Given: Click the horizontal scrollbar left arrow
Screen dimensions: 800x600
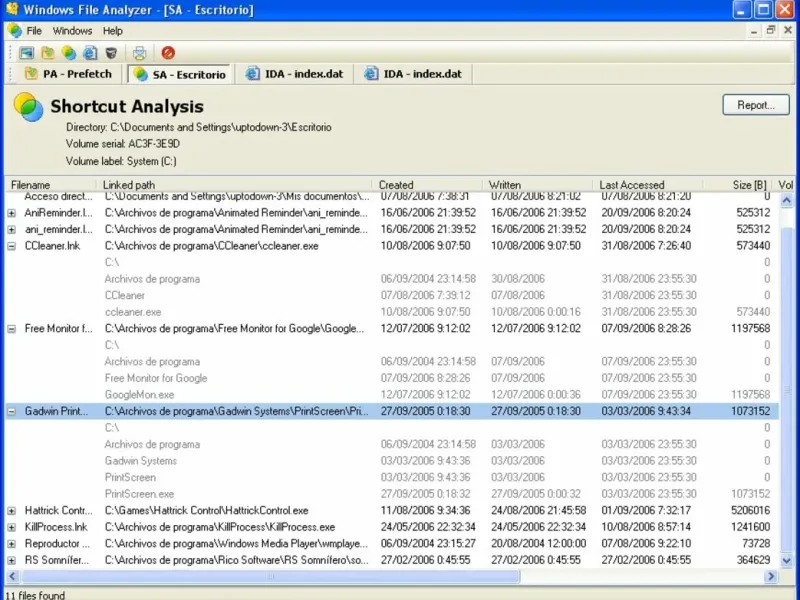Looking at the screenshot, I should (x=12, y=577).
